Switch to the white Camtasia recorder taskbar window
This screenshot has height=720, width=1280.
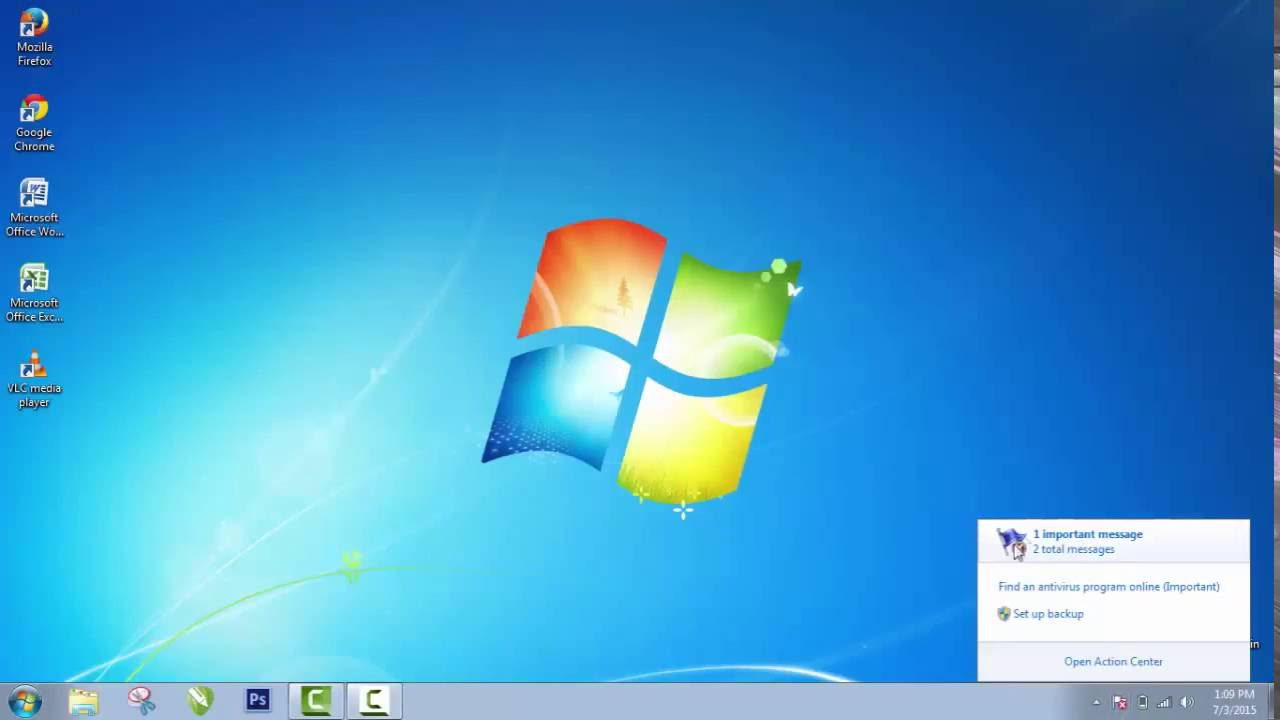coord(374,701)
